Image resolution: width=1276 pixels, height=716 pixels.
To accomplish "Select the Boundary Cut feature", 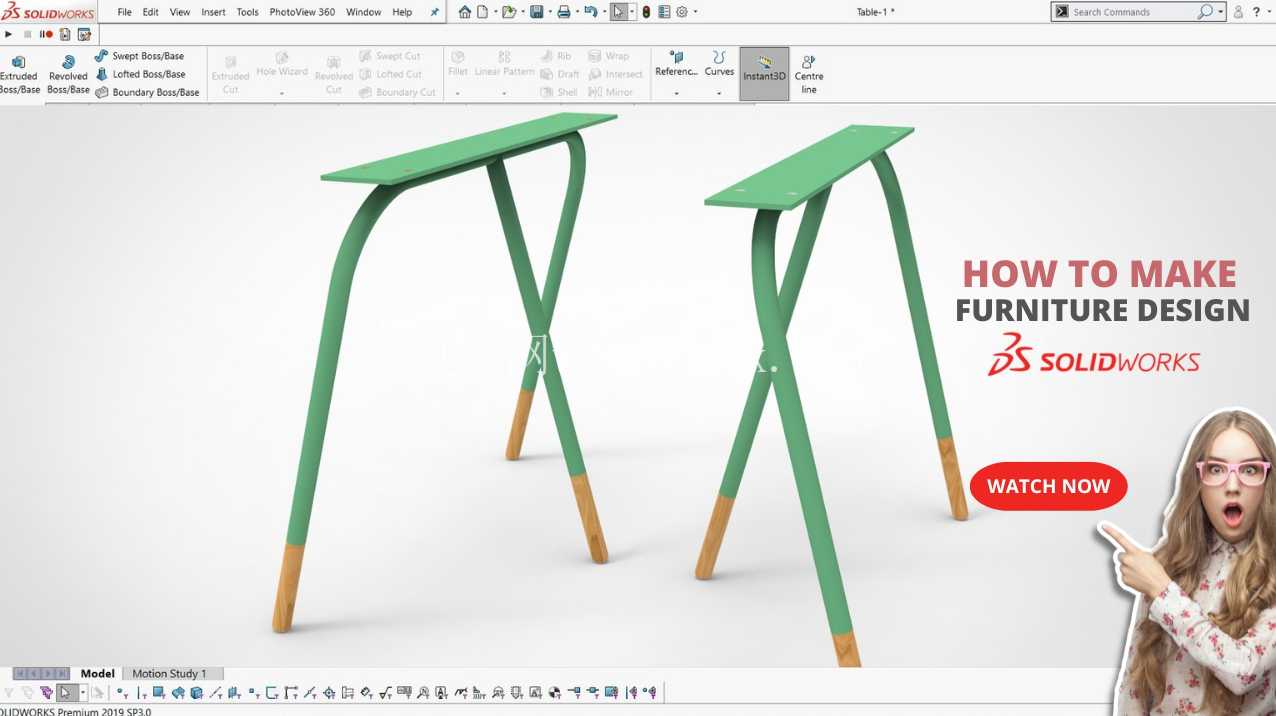I will [x=397, y=92].
